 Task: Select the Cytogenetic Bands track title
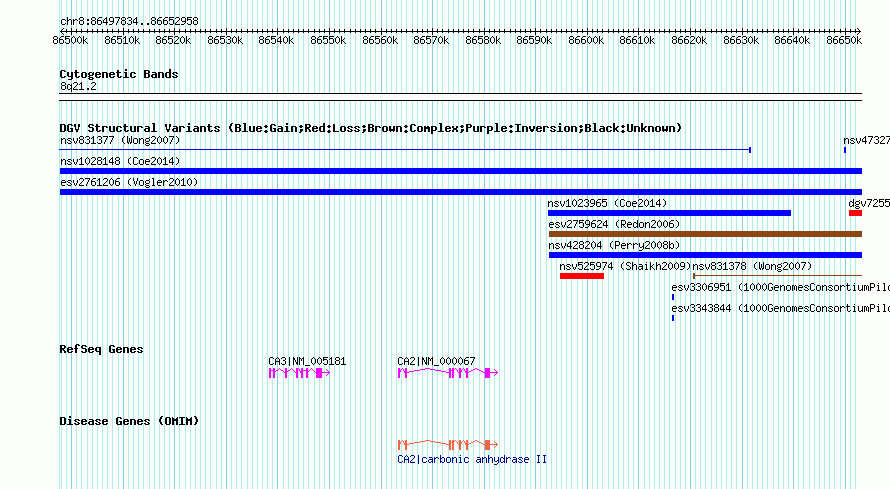pos(119,74)
